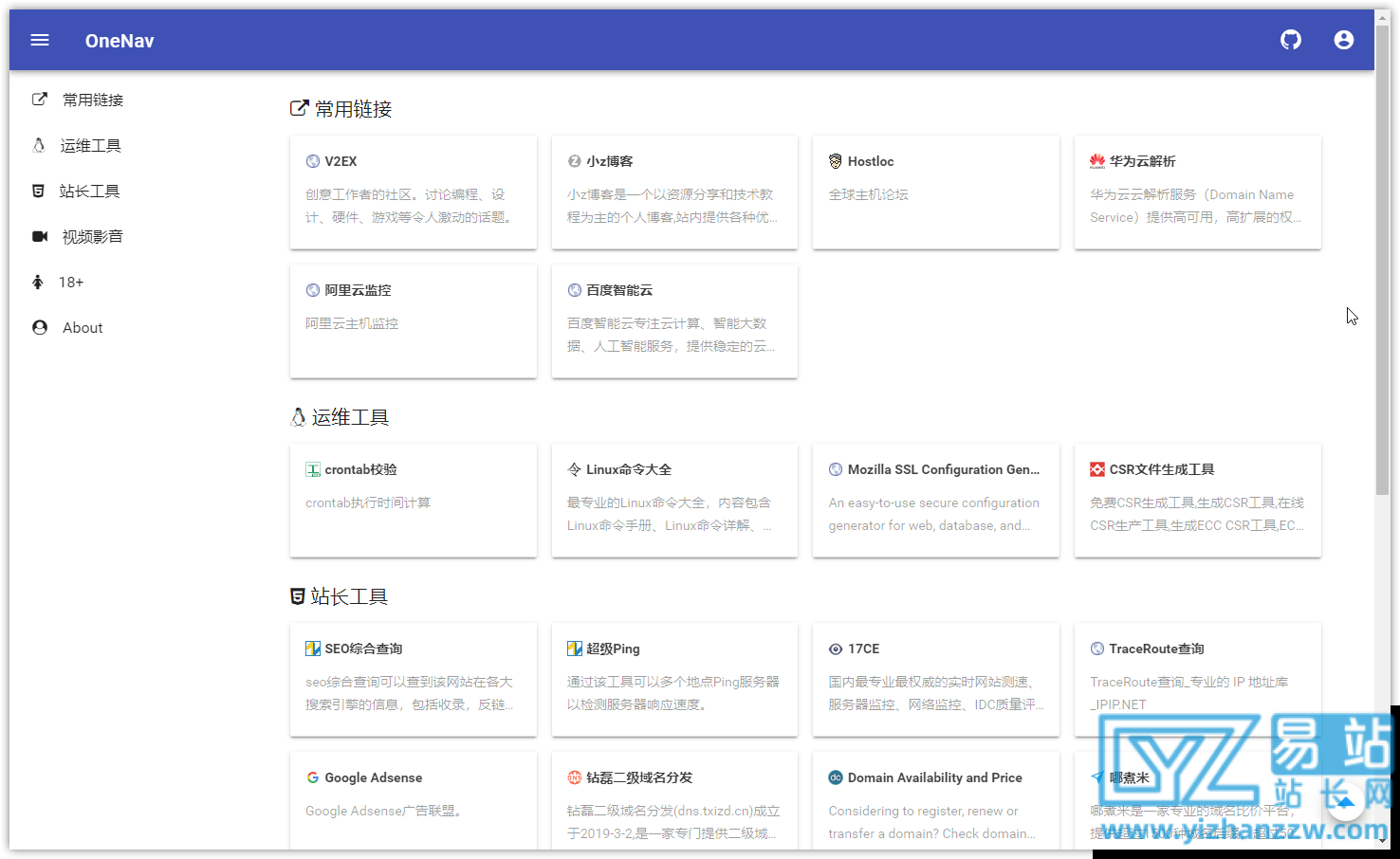
Task: Click the 常用链接 section heading
Action: (341, 109)
